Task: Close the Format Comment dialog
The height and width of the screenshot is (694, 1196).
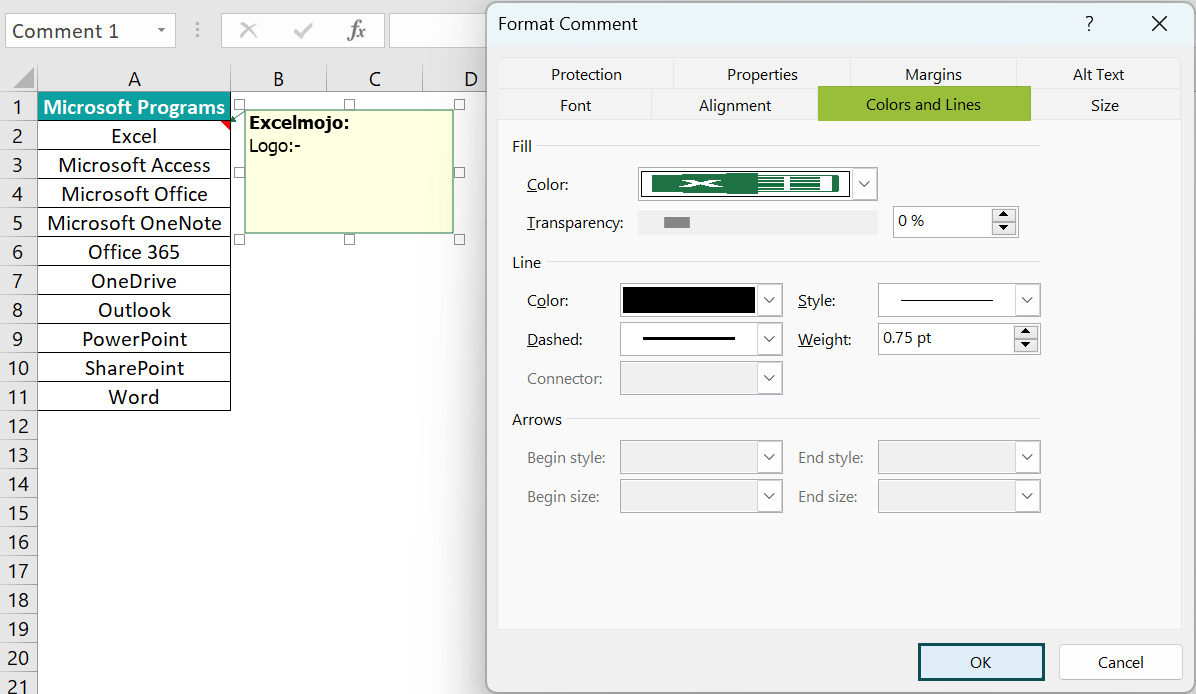Action: click(x=1159, y=24)
